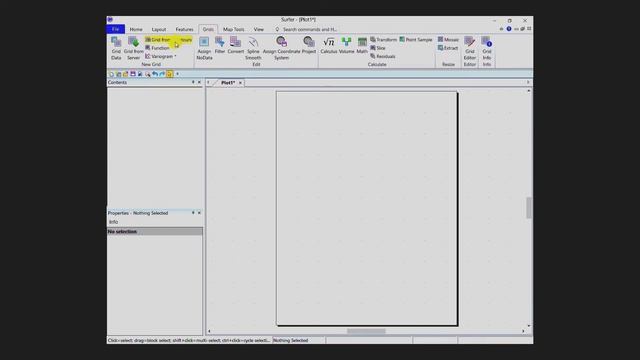Select the Info tab in Properties
Screen dimensions: 640x360
click(x=113, y=222)
